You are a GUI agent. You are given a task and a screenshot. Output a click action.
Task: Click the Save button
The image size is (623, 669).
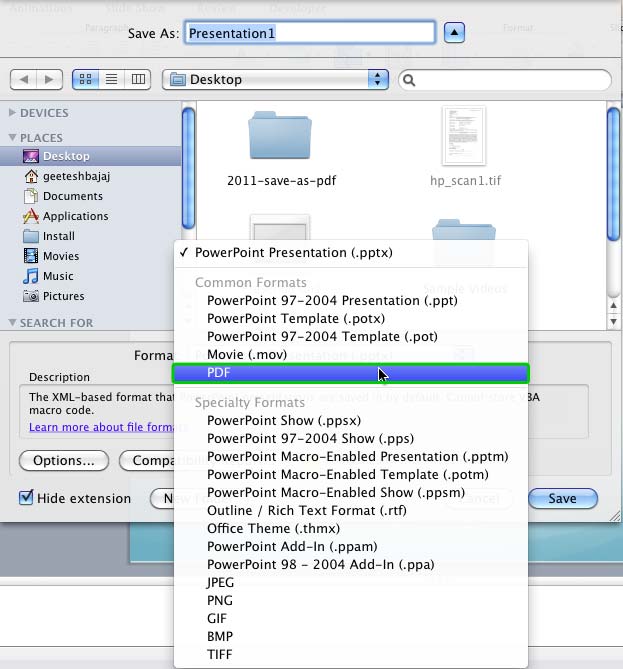click(562, 498)
